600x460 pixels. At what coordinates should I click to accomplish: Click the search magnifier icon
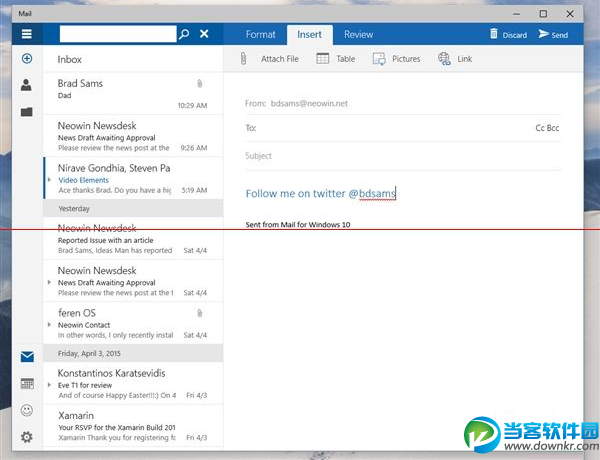tap(183, 34)
